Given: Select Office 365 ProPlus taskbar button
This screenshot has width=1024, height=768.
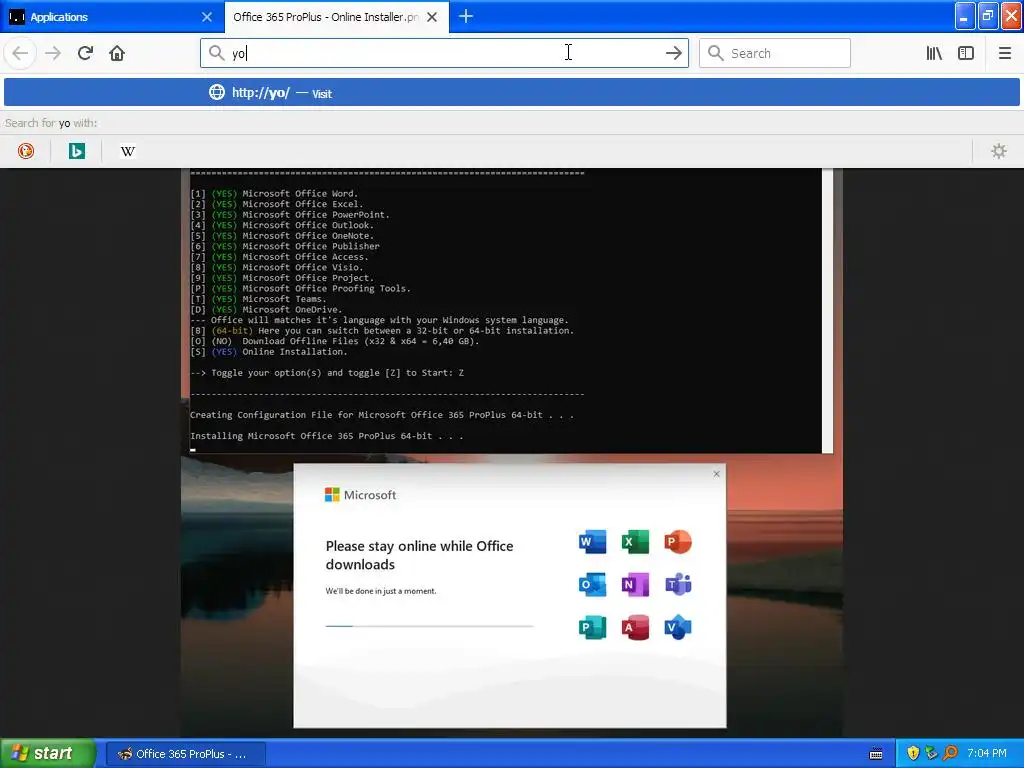Looking at the screenshot, I should [185, 754].
